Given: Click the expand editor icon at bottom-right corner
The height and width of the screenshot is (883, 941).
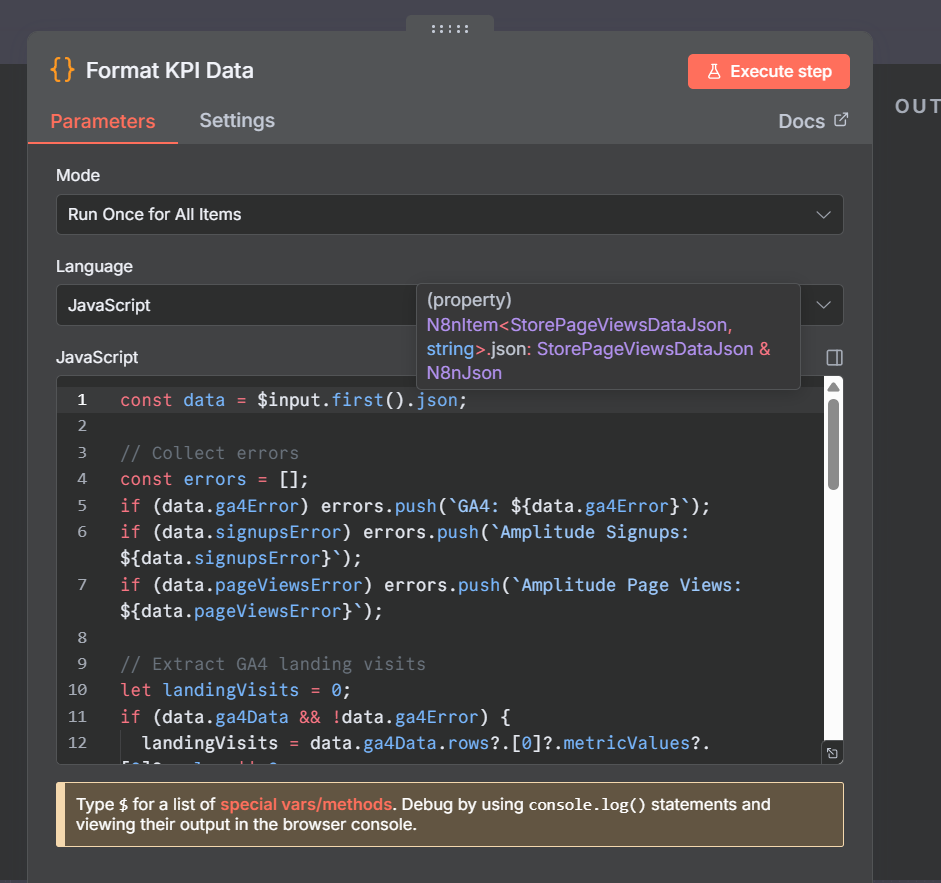Looking at the screenshot, I should coord(832,753).
